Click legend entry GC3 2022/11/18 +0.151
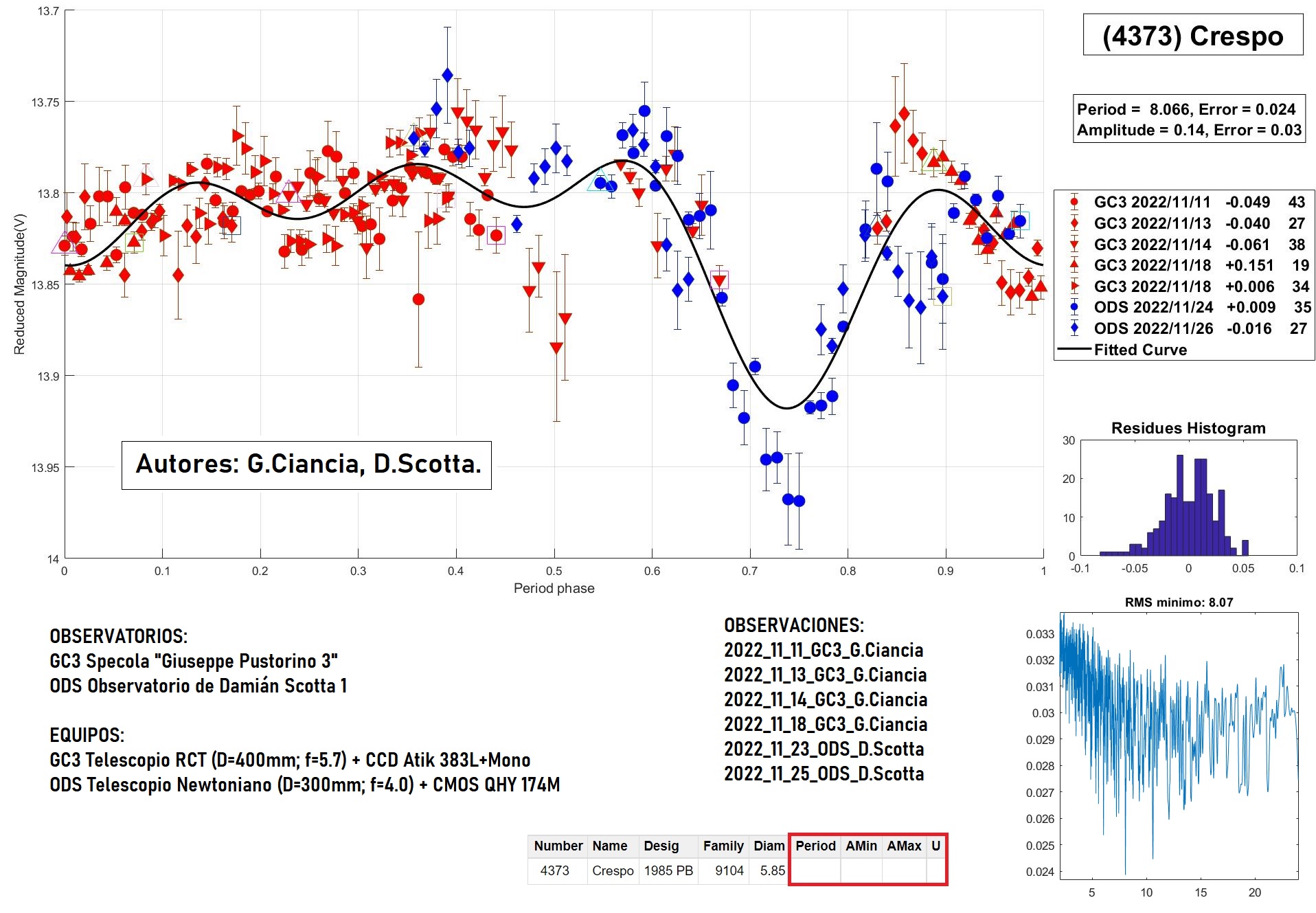1316x913 pixels. coord(1184,265)
